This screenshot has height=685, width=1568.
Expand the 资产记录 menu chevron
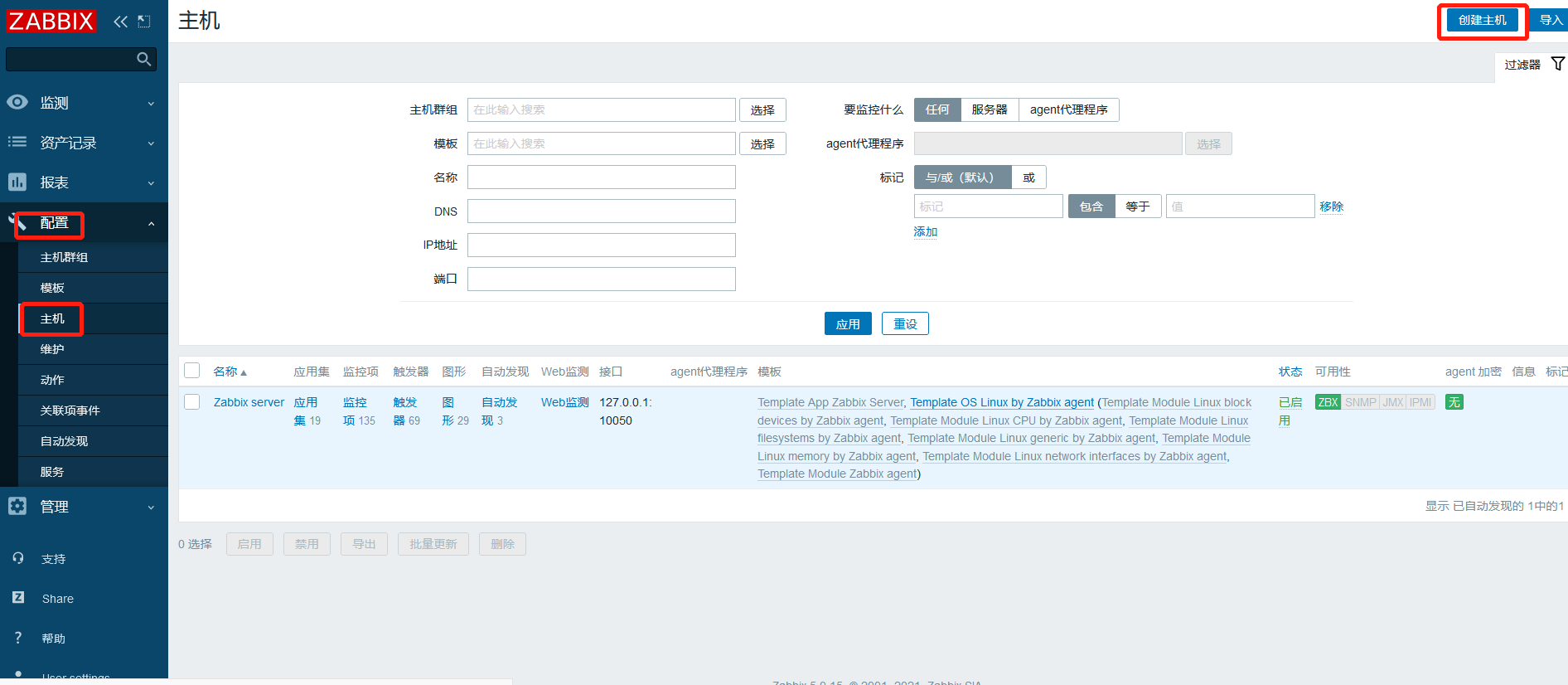[x=151, y=143]
